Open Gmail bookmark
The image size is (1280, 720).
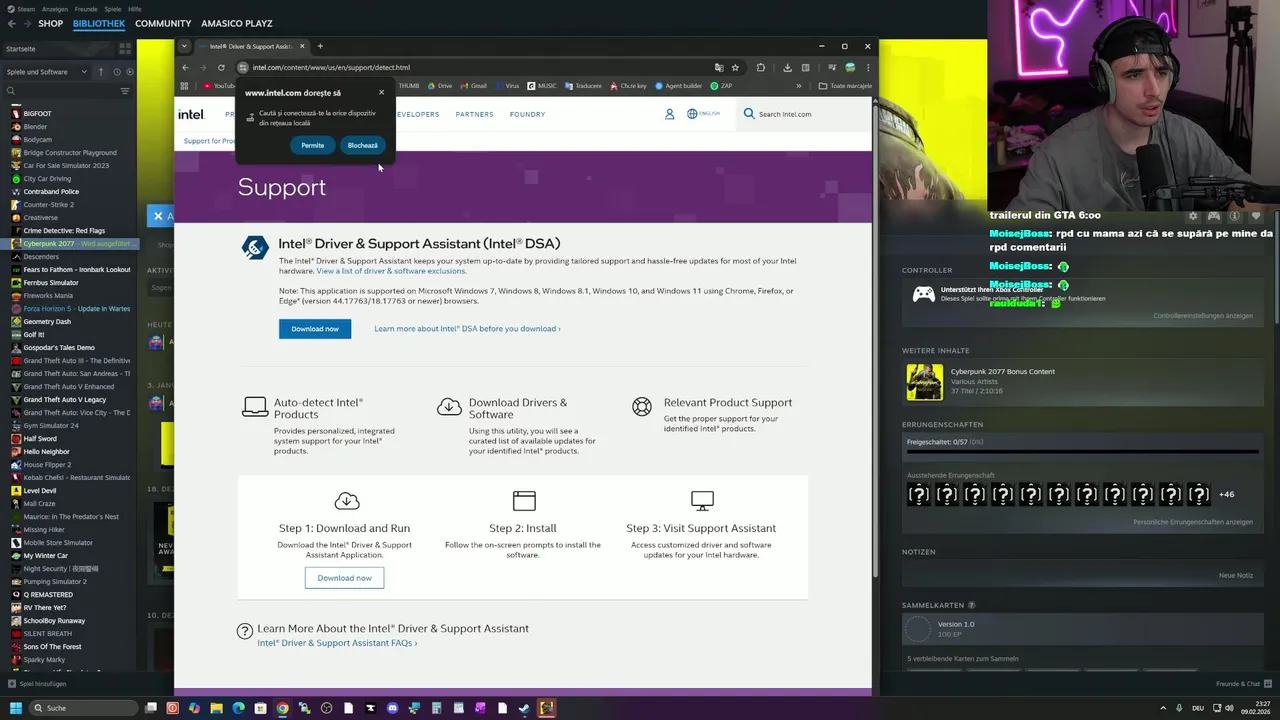click(473, 86)
